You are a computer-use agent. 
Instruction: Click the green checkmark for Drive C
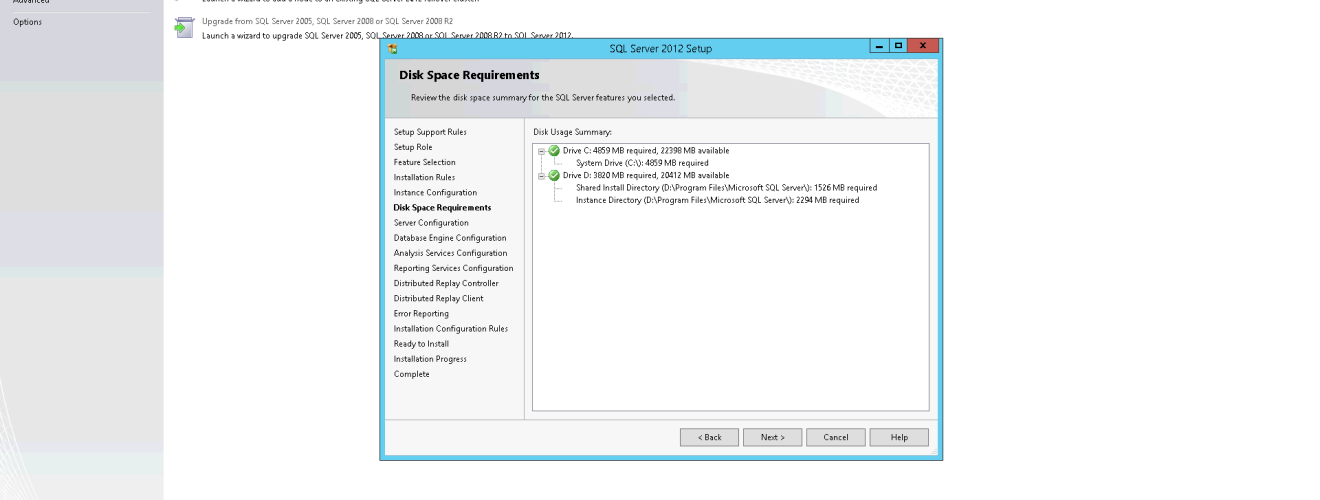point(554,151)
